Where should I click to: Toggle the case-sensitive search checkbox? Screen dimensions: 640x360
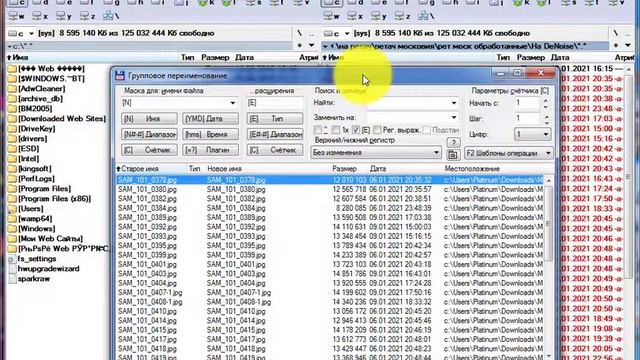click(318, 130)
